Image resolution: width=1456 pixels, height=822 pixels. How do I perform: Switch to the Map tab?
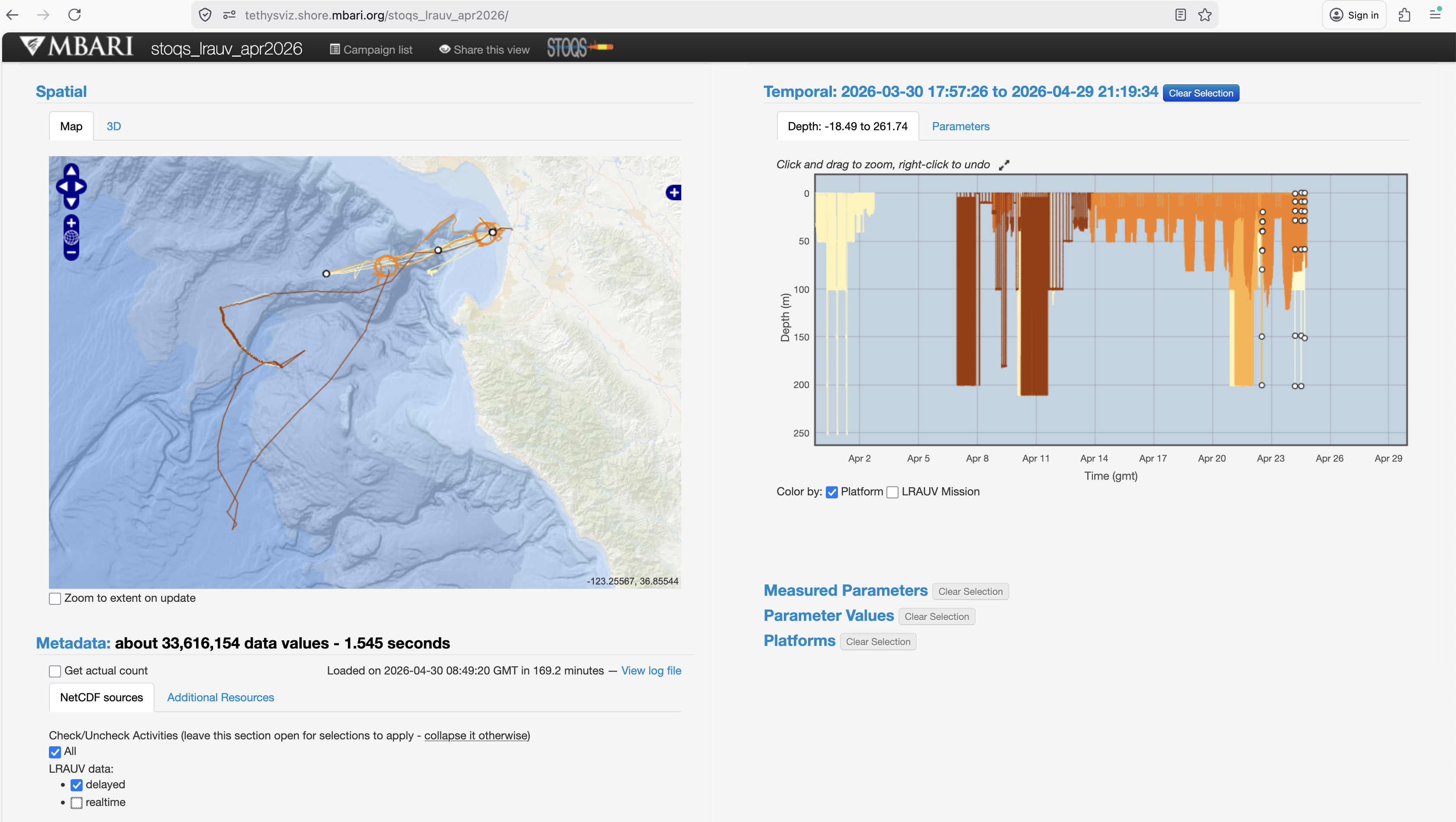click(71, 127)
